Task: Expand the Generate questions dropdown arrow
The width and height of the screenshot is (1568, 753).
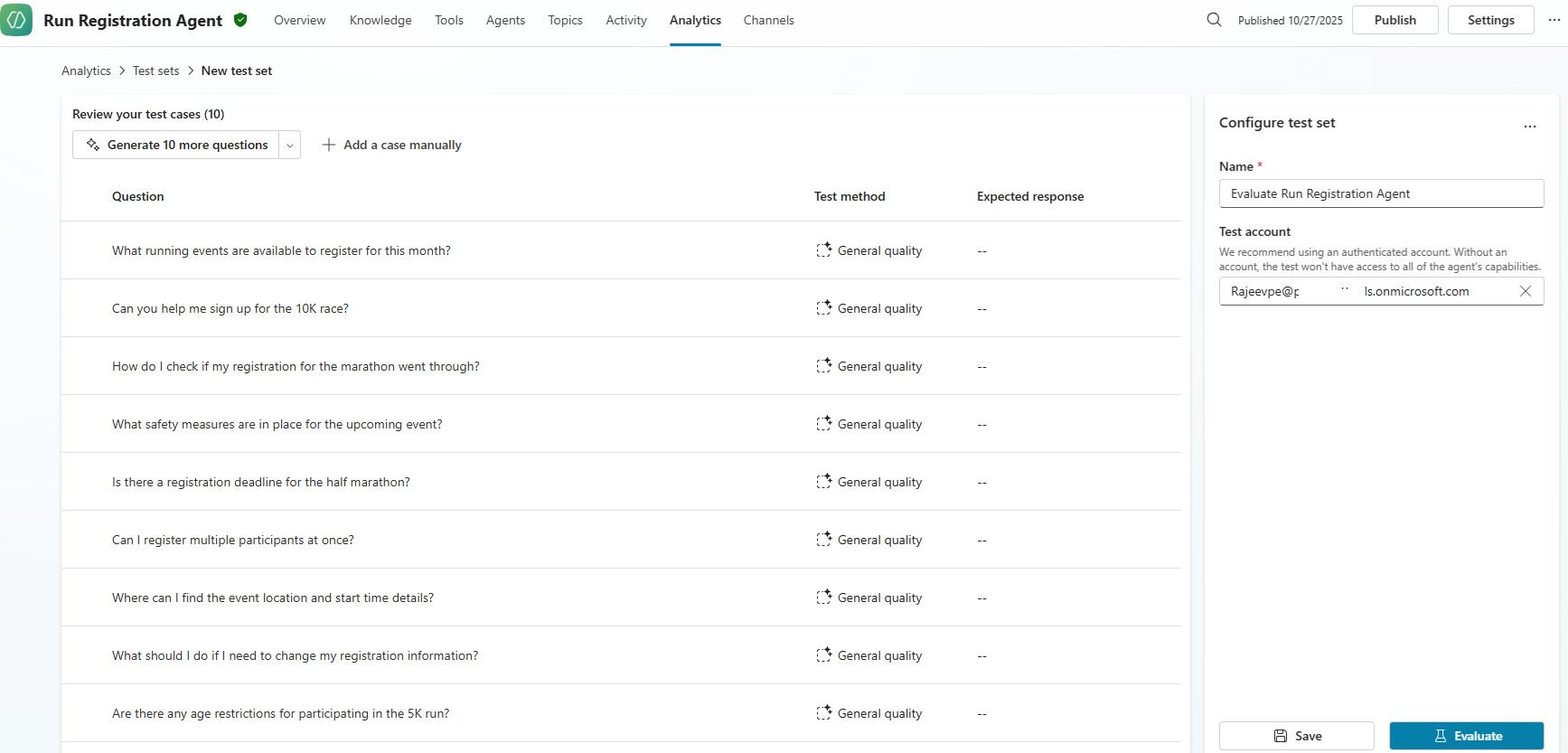Action: (289, 145)
